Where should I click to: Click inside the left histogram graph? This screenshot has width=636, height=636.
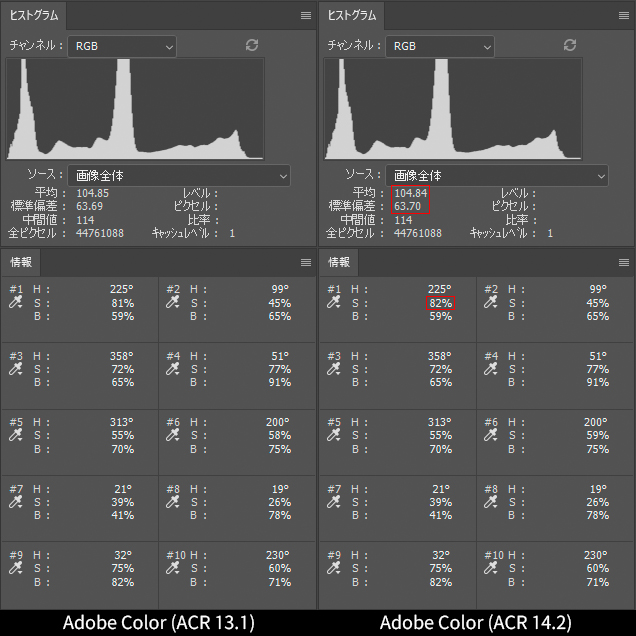135,109
